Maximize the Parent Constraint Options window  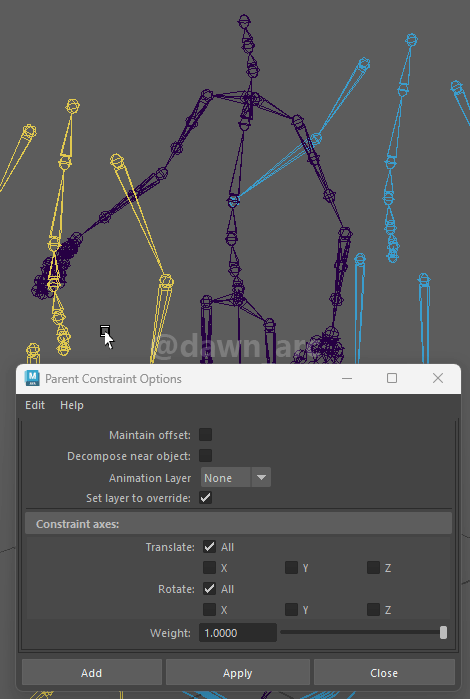click(392, 378)
